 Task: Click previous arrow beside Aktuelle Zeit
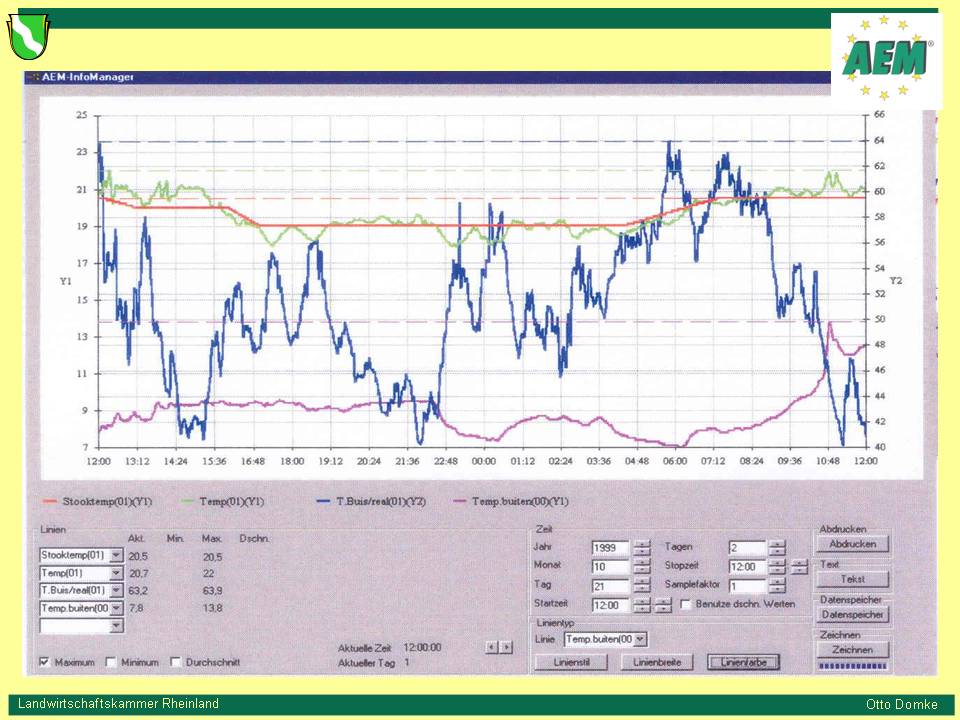click(492, 647)
